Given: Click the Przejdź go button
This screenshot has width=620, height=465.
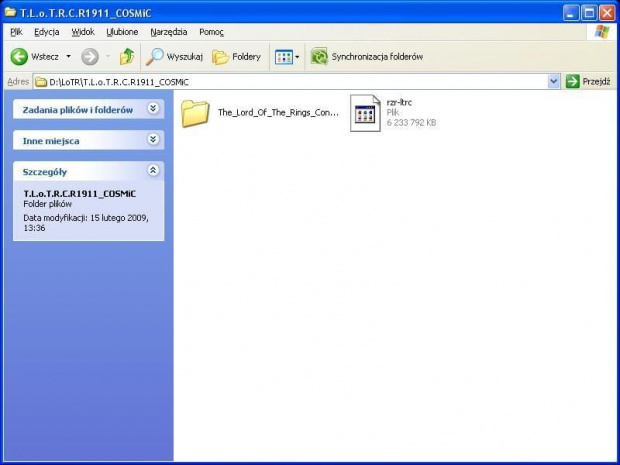Looking at the screenshot, I should coord(588,82).
